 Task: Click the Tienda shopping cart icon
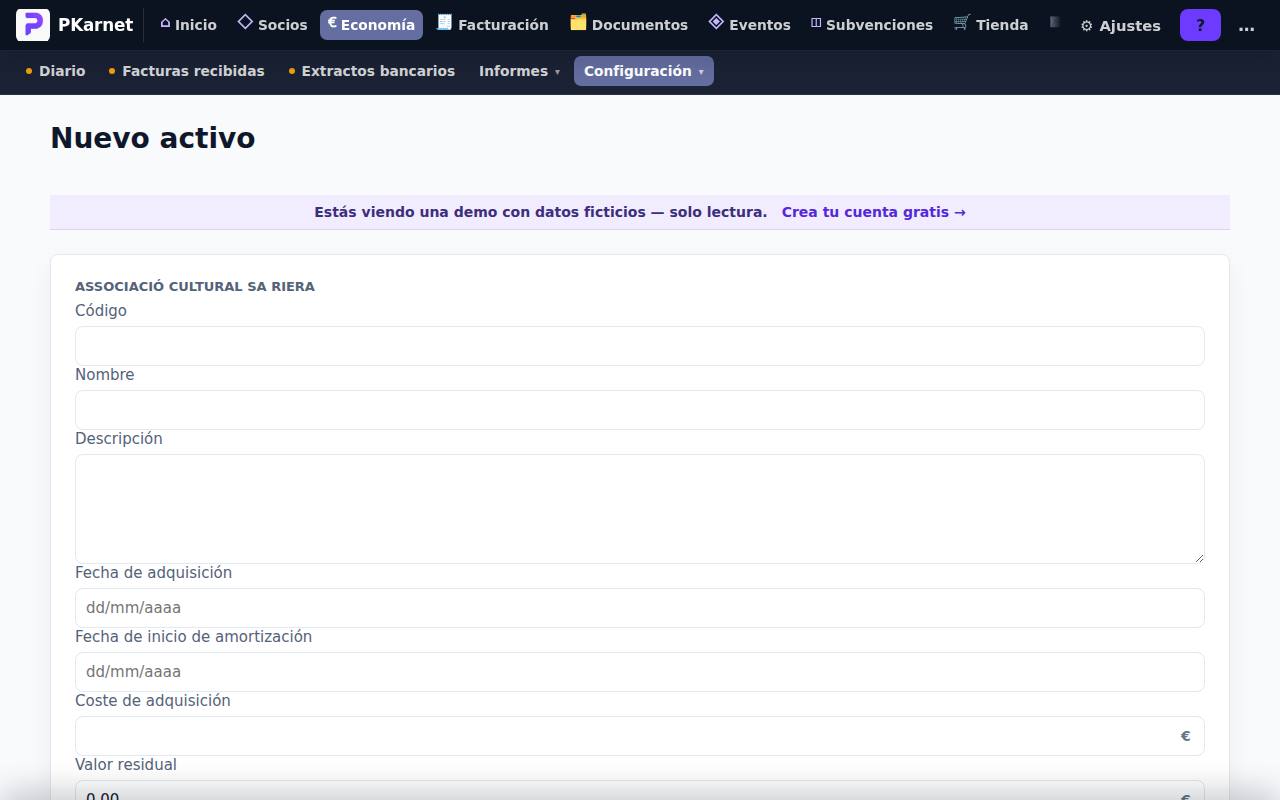point(962,22)
